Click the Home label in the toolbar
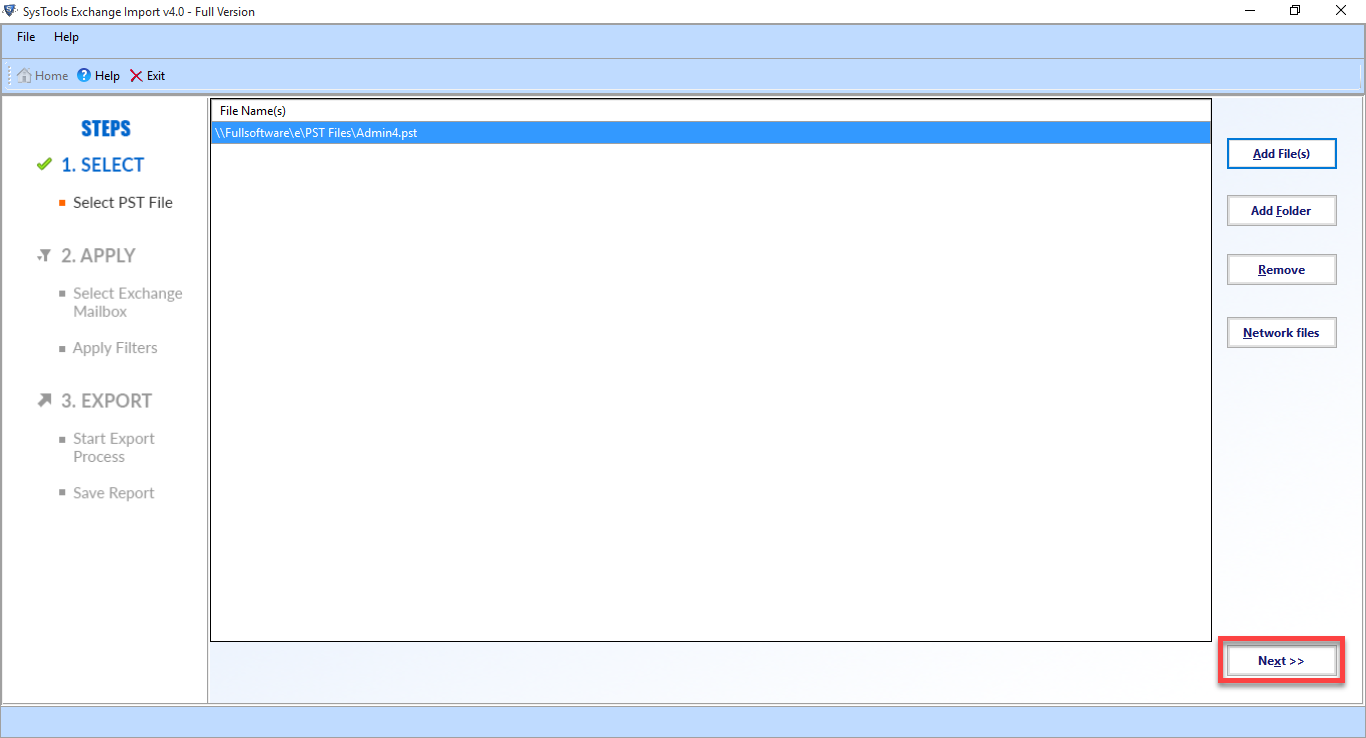The image size is (1366, 738). pos(52,76)
